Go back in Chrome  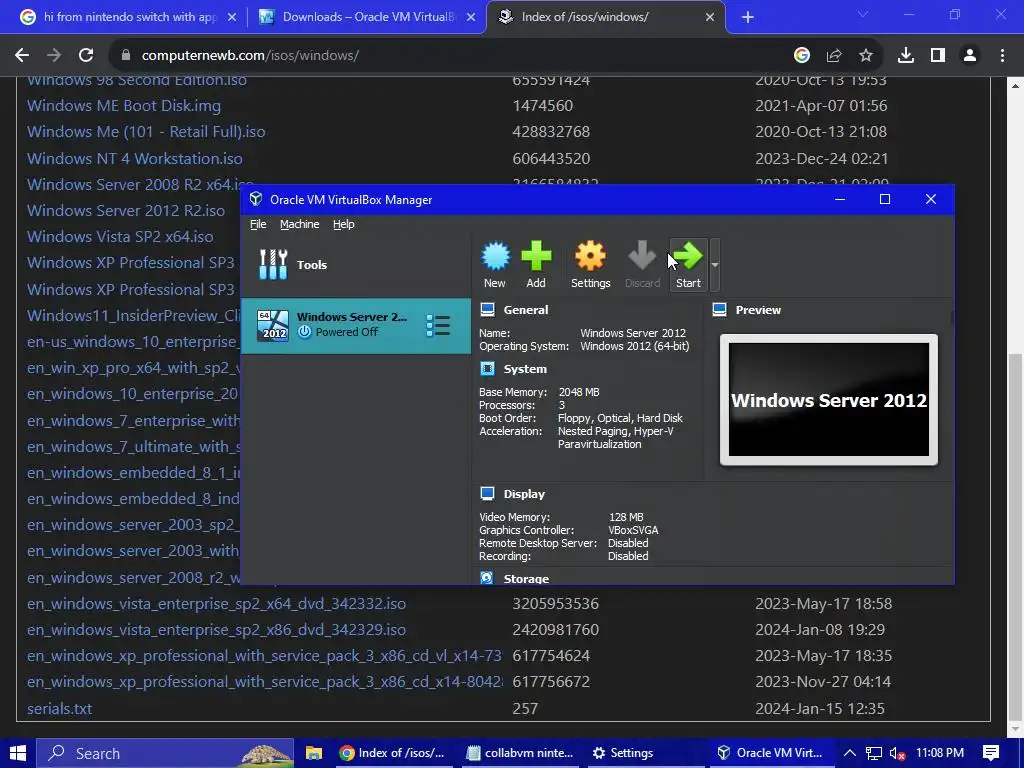[x=22, y=56]
